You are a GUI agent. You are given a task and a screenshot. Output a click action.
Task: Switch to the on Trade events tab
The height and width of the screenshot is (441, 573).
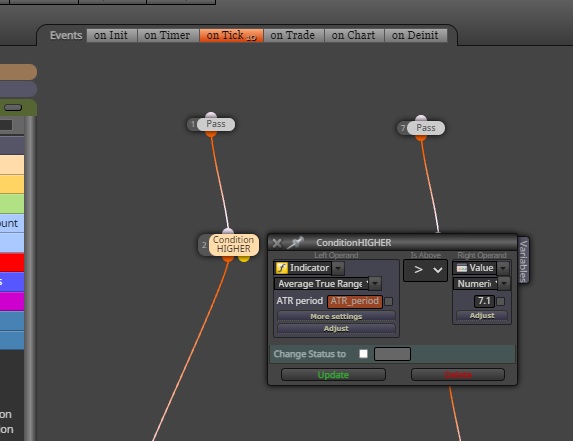coord(292,35)
